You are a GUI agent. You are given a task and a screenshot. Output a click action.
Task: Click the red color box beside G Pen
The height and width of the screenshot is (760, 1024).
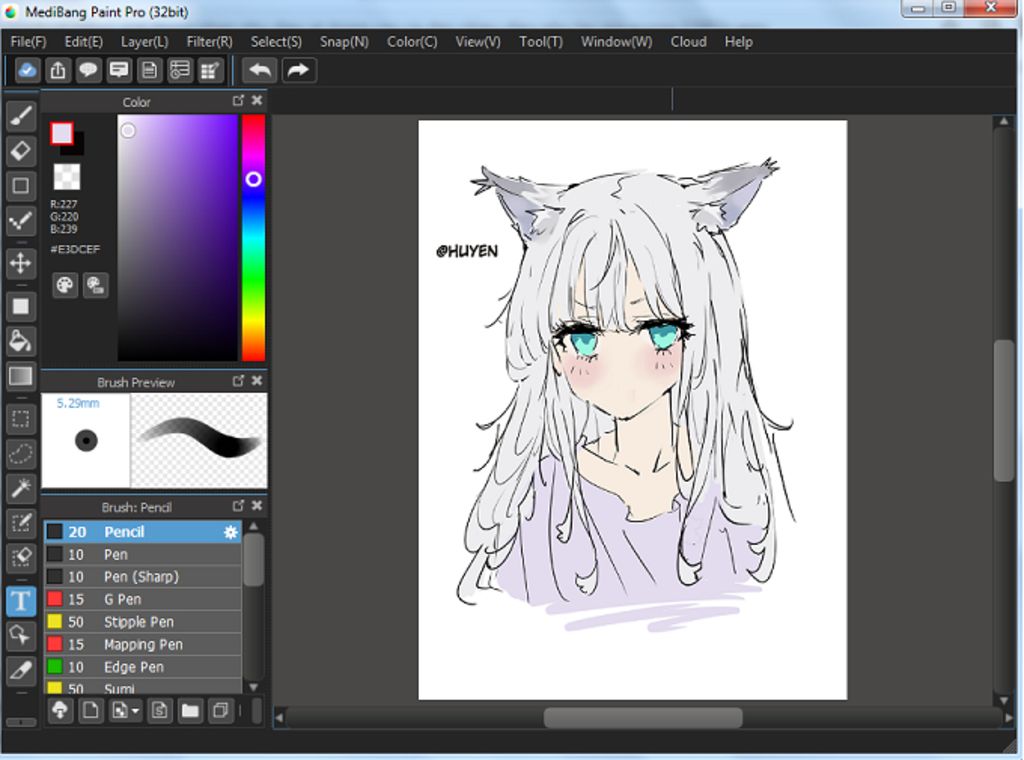[55, 599]
